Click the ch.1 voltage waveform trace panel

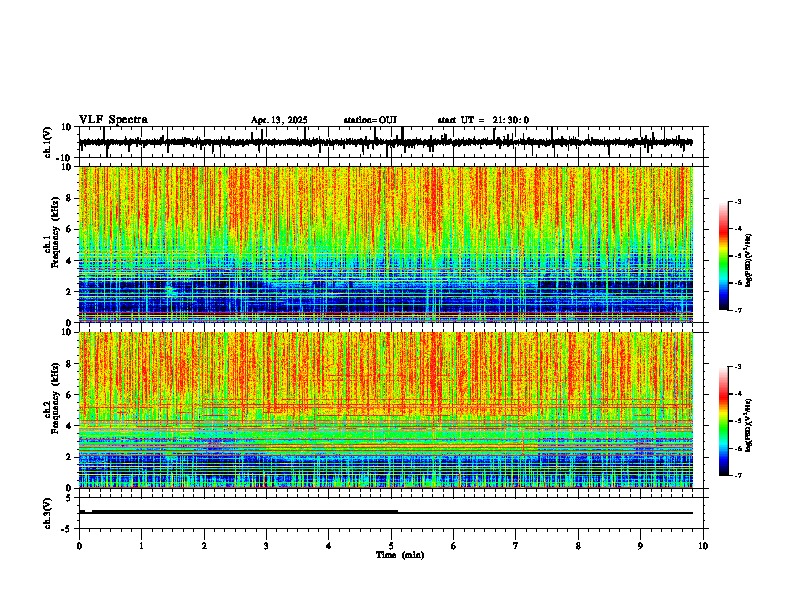pos(391,142)
